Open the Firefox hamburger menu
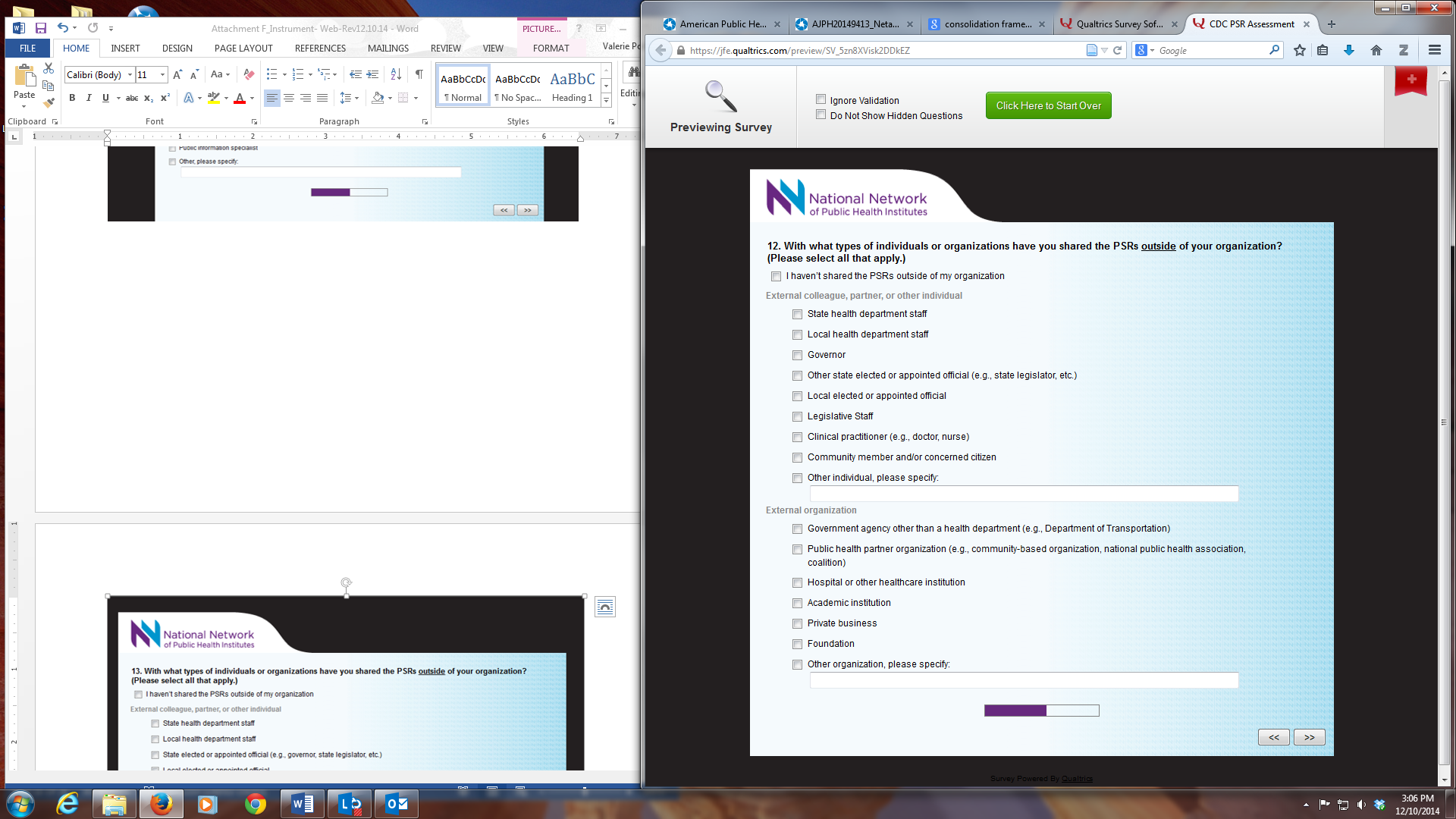 tap(1434, 50)
